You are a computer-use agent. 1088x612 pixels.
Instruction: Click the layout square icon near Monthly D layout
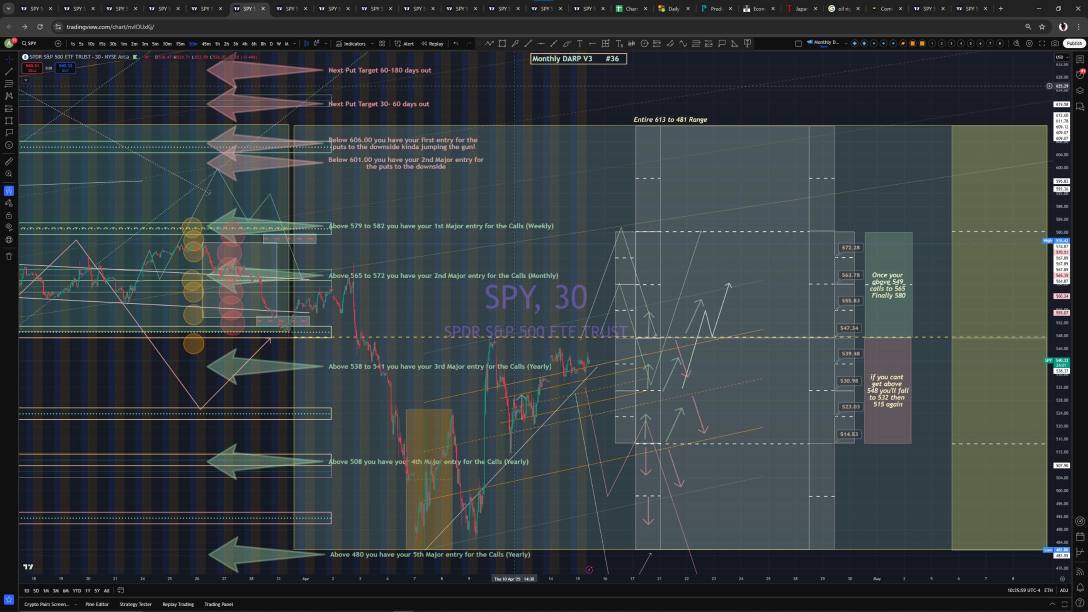click(798, 43)
